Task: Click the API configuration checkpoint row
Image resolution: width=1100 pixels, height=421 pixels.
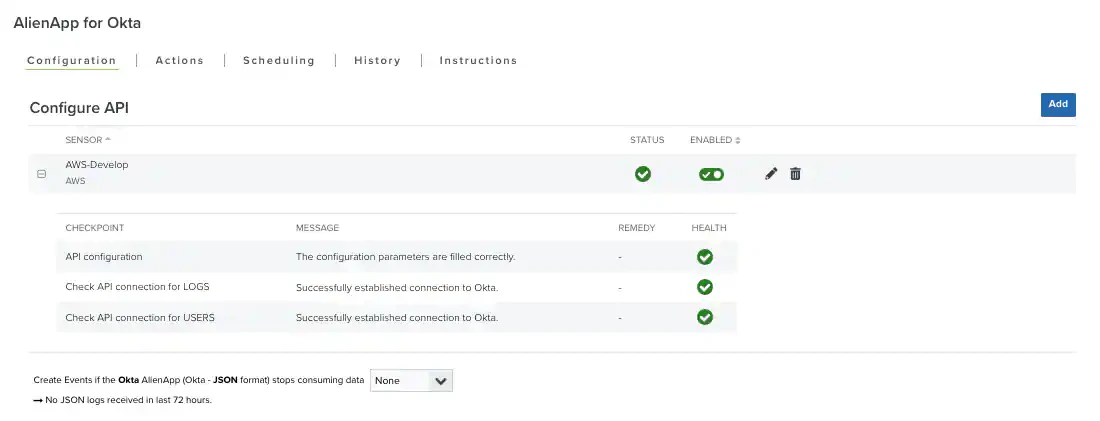Action: 104,257
